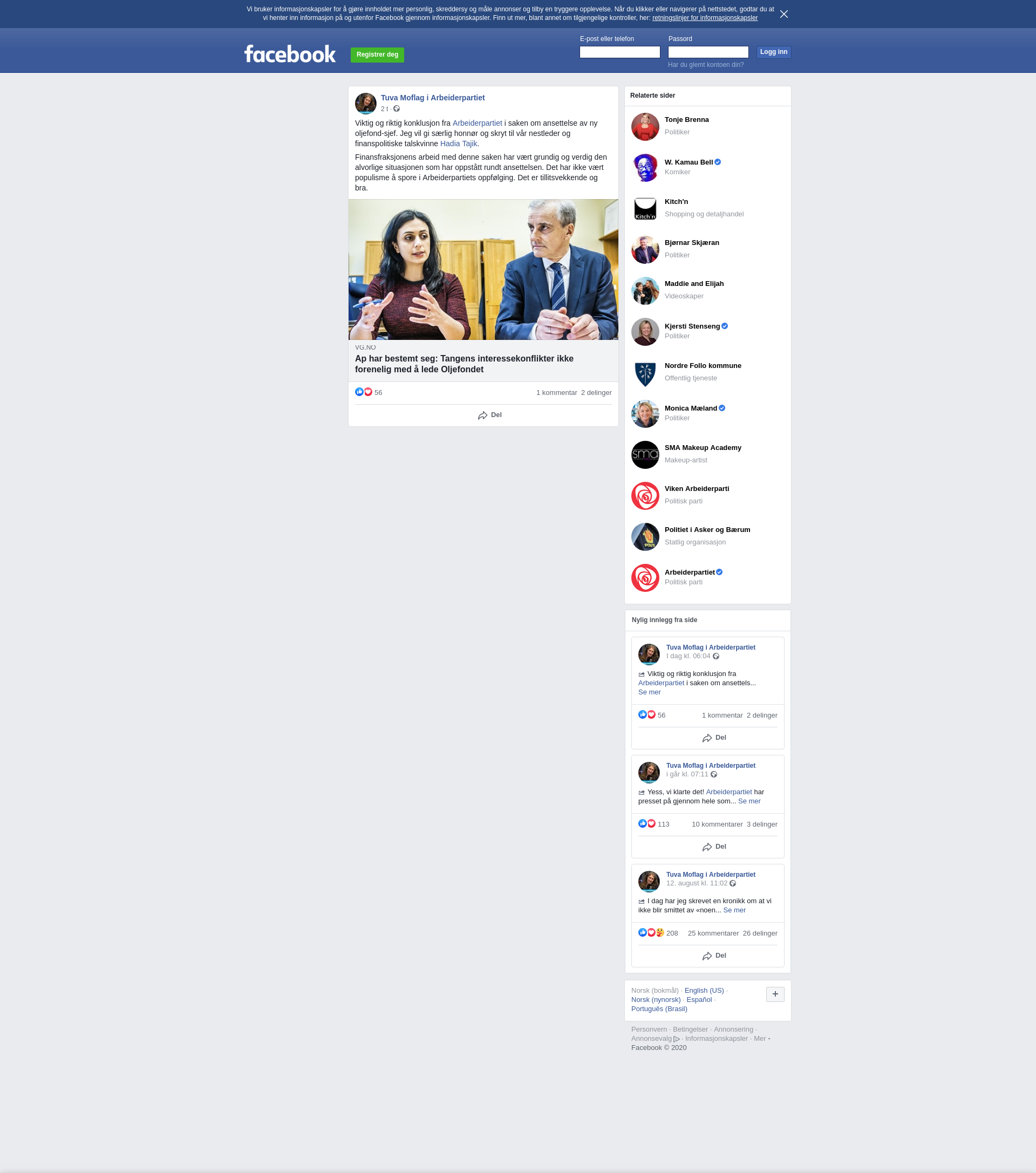Open Nordre Follo kommune page name
Viewport: 1036px width, 1173px height.
(703, 366)
